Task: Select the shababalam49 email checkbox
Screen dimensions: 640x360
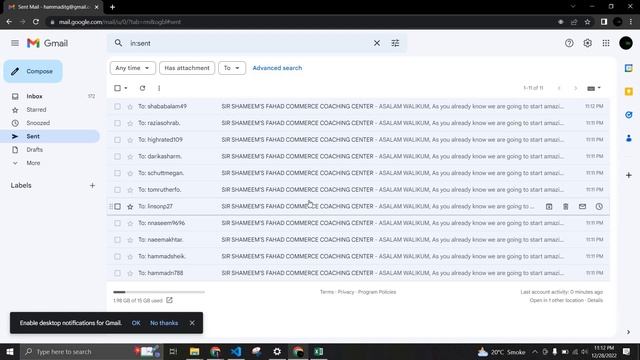Action: coord(118,106)
